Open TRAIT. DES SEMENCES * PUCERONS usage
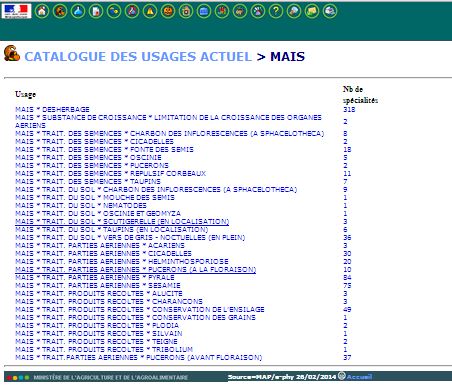The height and width of the screenshot is (391, 452). coord(92,165)
